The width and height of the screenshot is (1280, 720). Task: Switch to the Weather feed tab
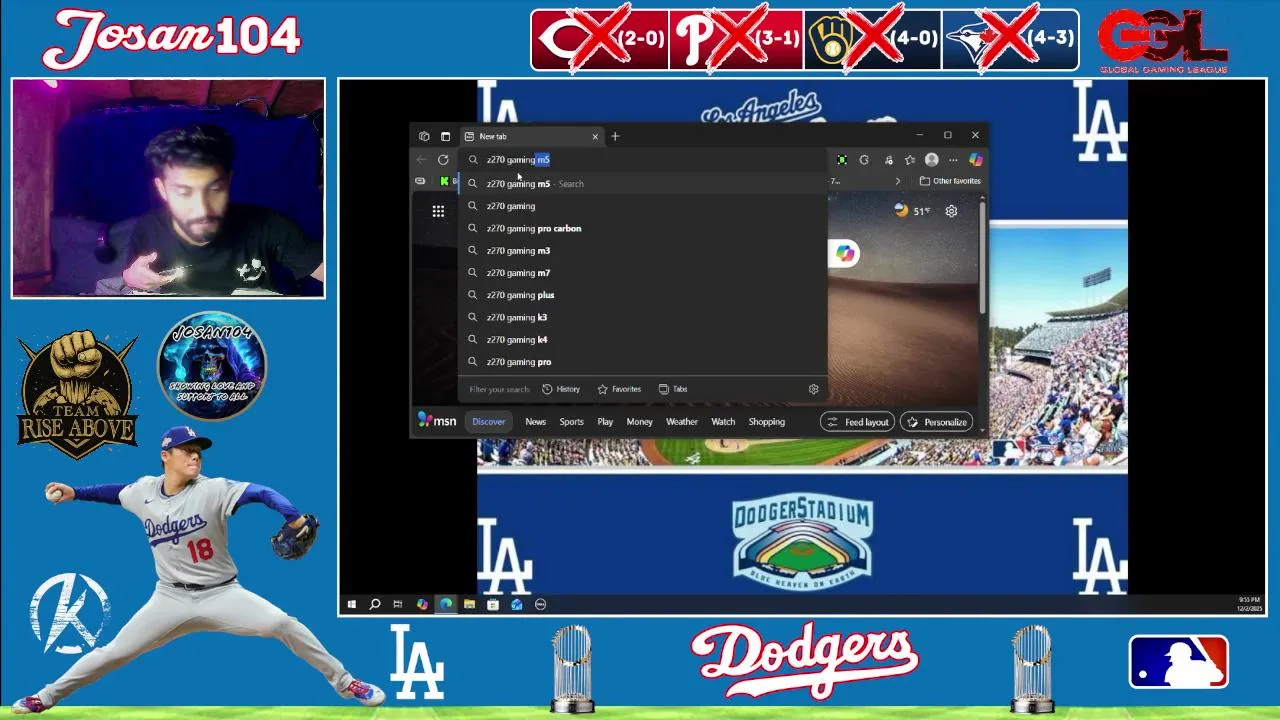coord(682,422)
